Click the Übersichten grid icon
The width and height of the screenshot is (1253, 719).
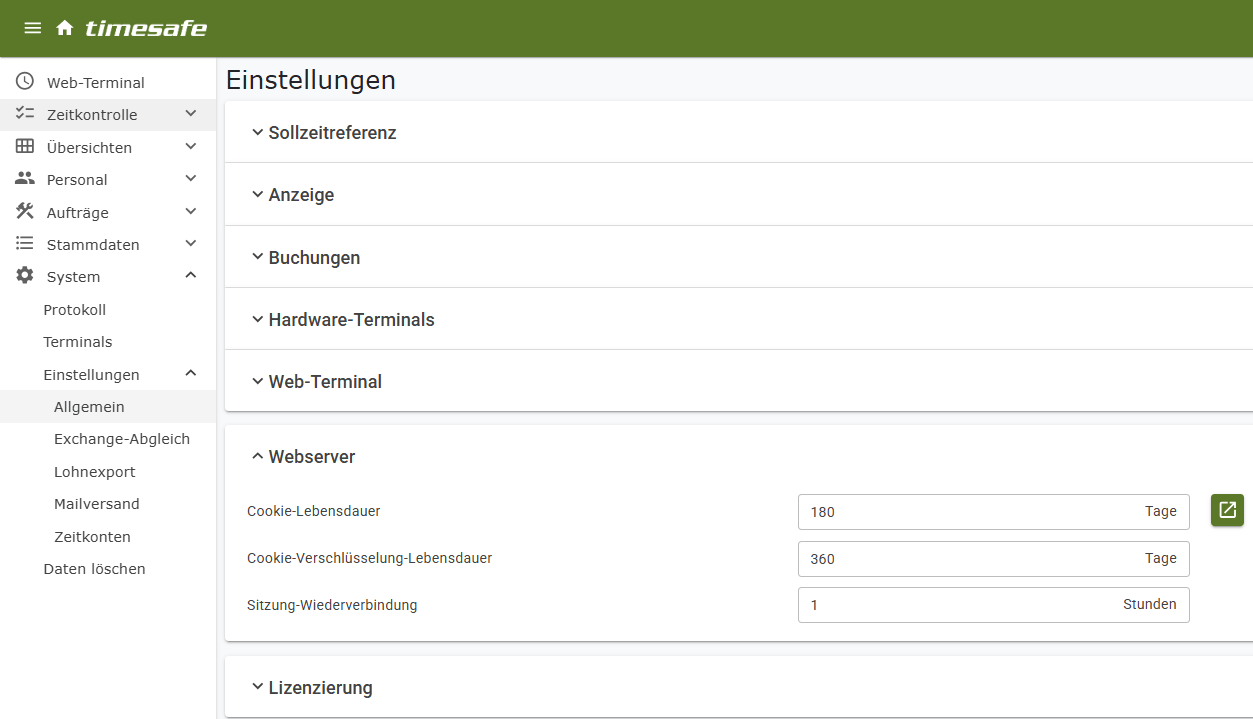[x=25, y=147]
